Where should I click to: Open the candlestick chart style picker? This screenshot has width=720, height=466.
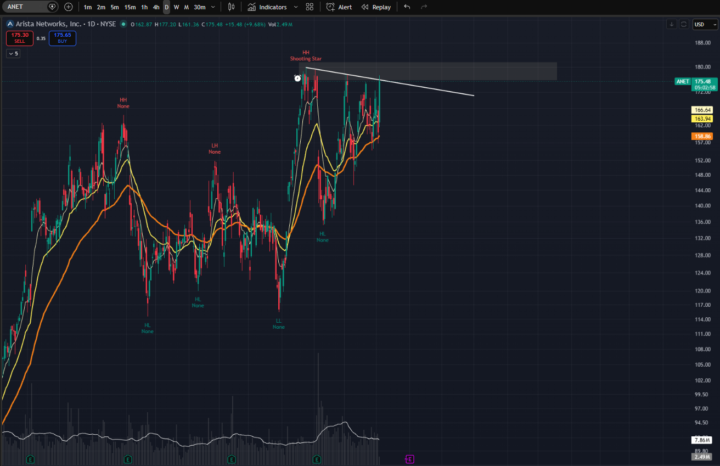(231, 7)
